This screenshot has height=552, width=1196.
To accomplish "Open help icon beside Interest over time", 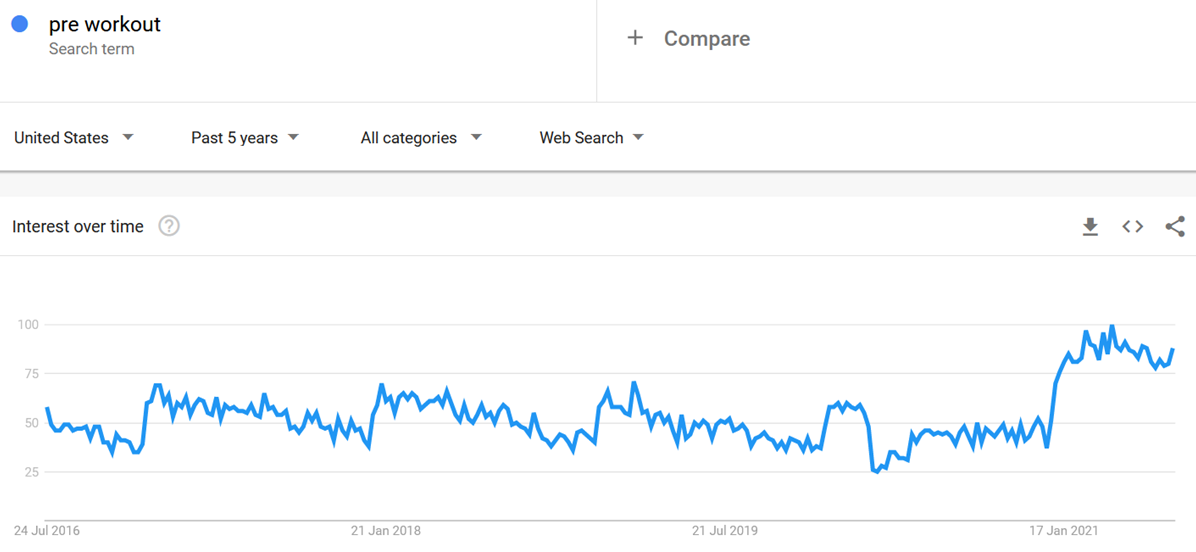I will click(169, 226).
